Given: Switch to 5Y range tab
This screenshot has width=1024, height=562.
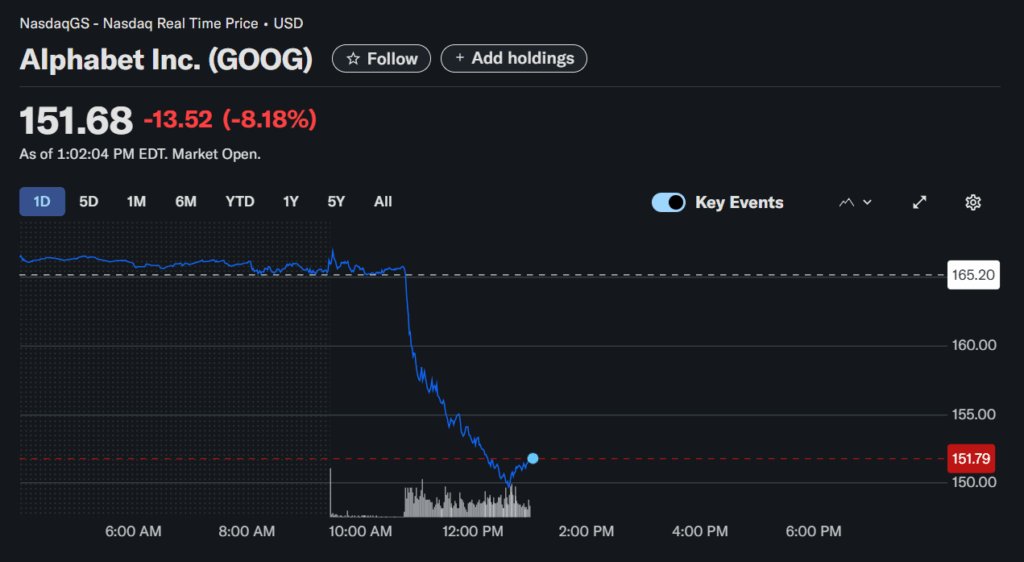Looking at the screenshot, I should [336, 201].
